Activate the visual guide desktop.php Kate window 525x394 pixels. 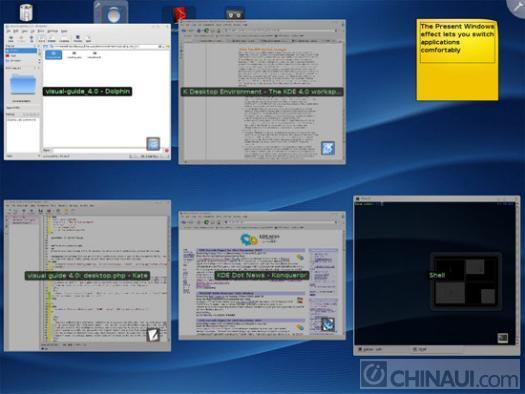[87, 276]
